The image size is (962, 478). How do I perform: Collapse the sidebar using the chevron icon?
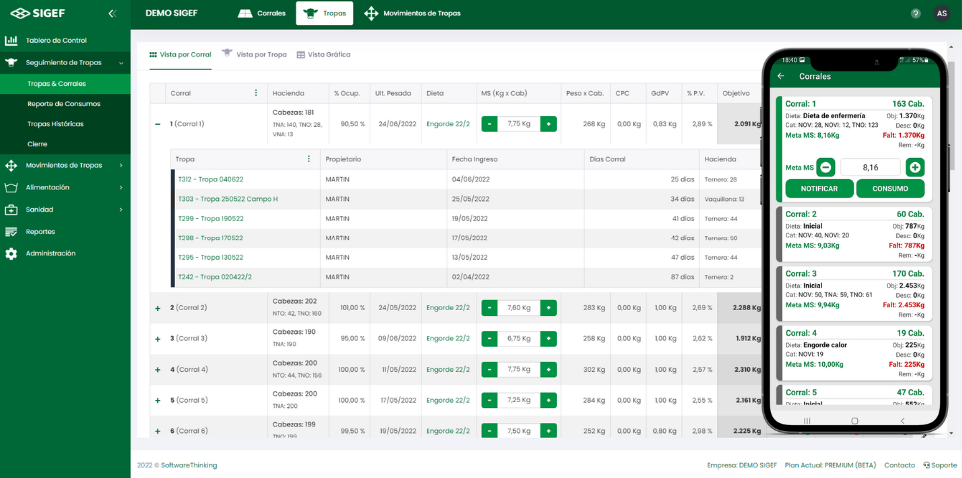point(111,14)
